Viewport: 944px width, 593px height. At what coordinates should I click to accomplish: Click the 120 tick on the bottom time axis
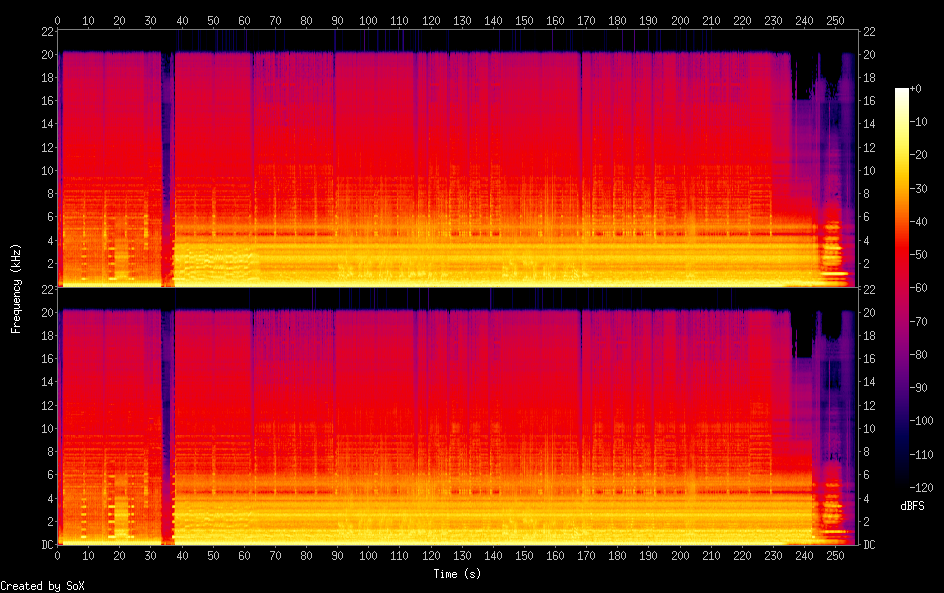[431, 556]
